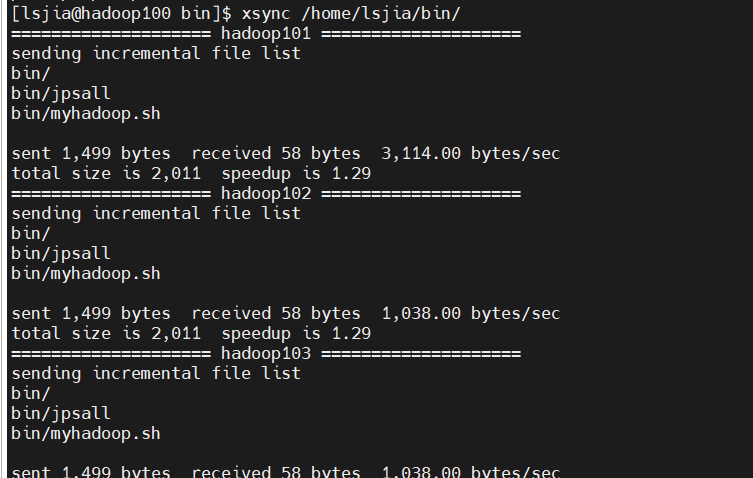The width and height of the screenshot is (753, 478).
Task: Click 'speedup is 1.29' under hadoop102
Action: click(296, 333)
